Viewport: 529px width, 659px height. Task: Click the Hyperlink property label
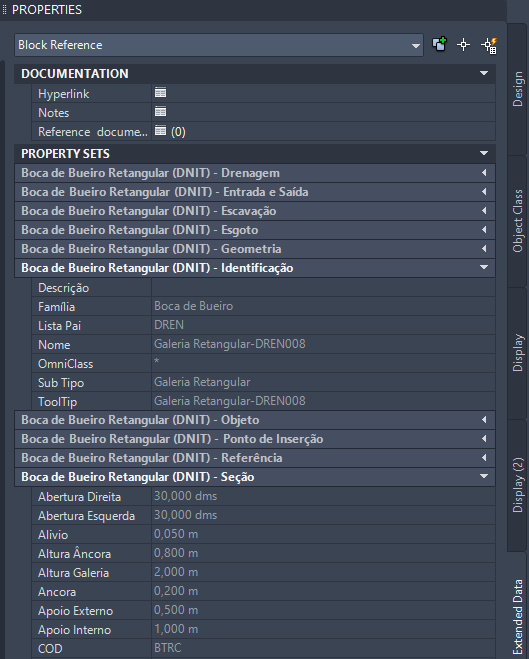pyautogui.click(x=63, y=94)
